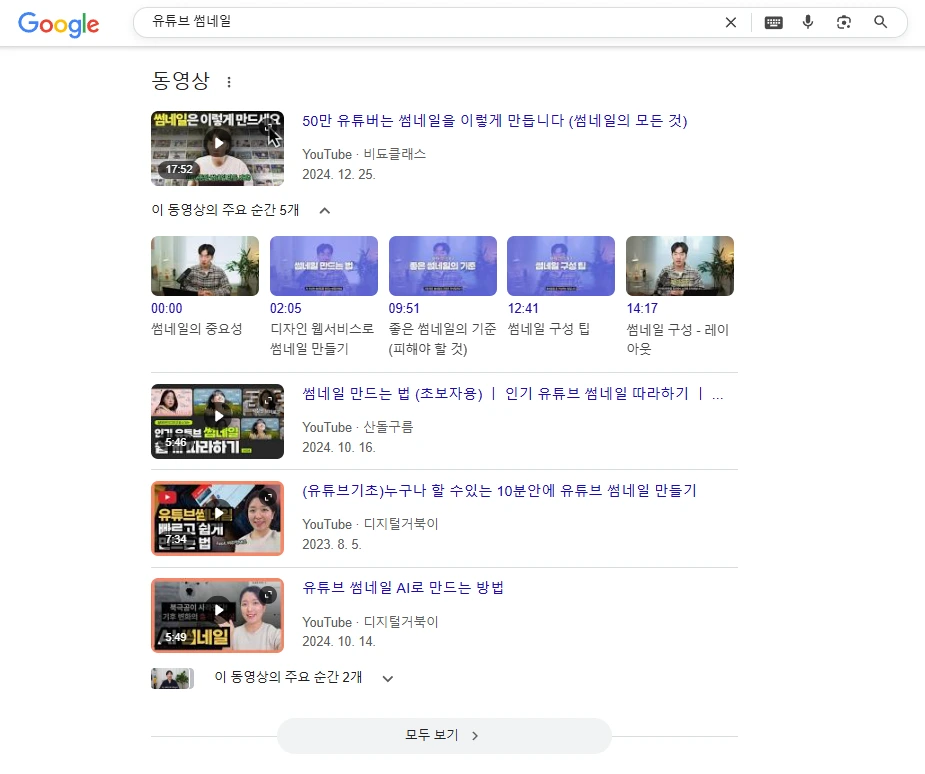Image resolution: width=925 pixels, height=774 pixels.
Task: Click the 썸네일 구성 팁 caption
Action: 549,329
